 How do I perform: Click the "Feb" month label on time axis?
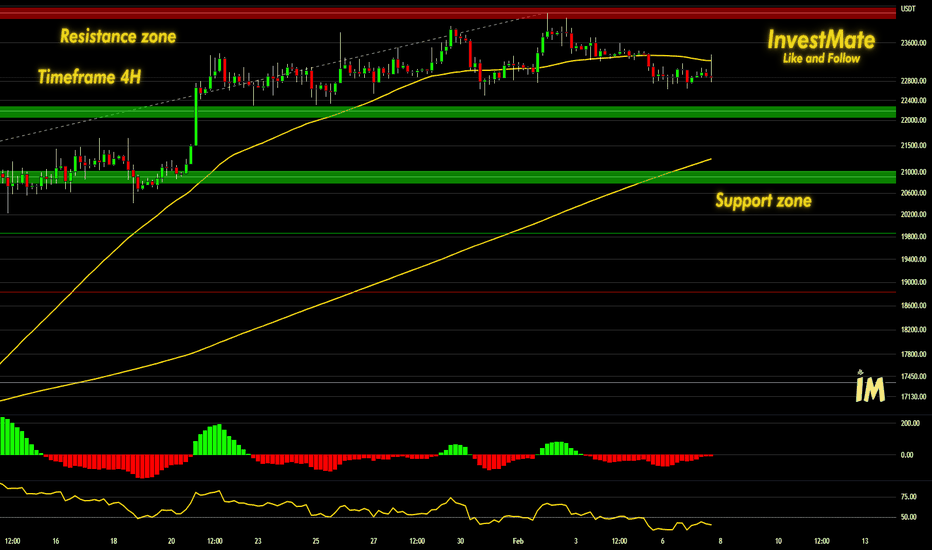(x=518, y=541)
